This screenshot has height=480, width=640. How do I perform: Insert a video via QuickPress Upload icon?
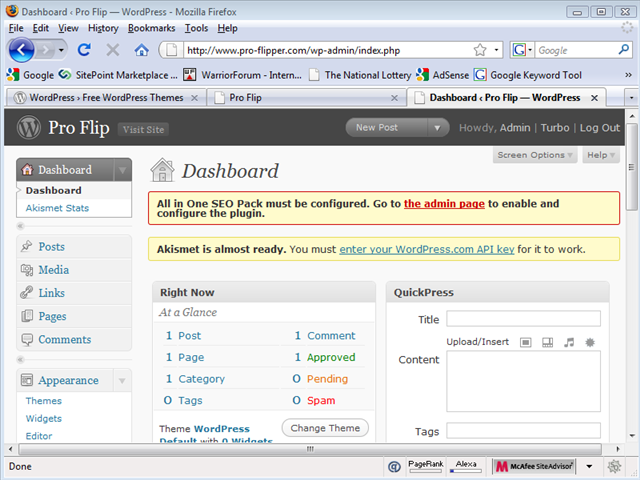coord(547,342)
